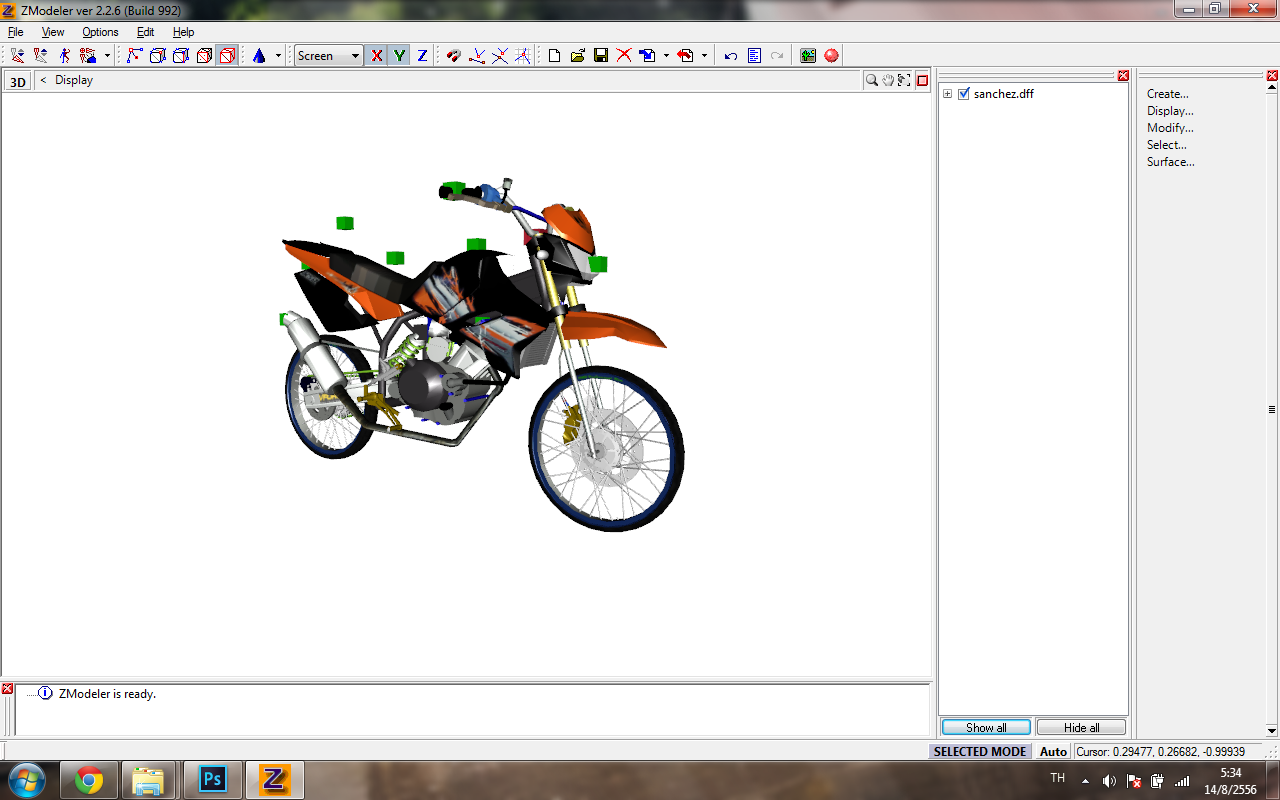Toggle SELECTED MODE in the status bar
This screenshot has width=1280, height=800.
pos(980,752)
